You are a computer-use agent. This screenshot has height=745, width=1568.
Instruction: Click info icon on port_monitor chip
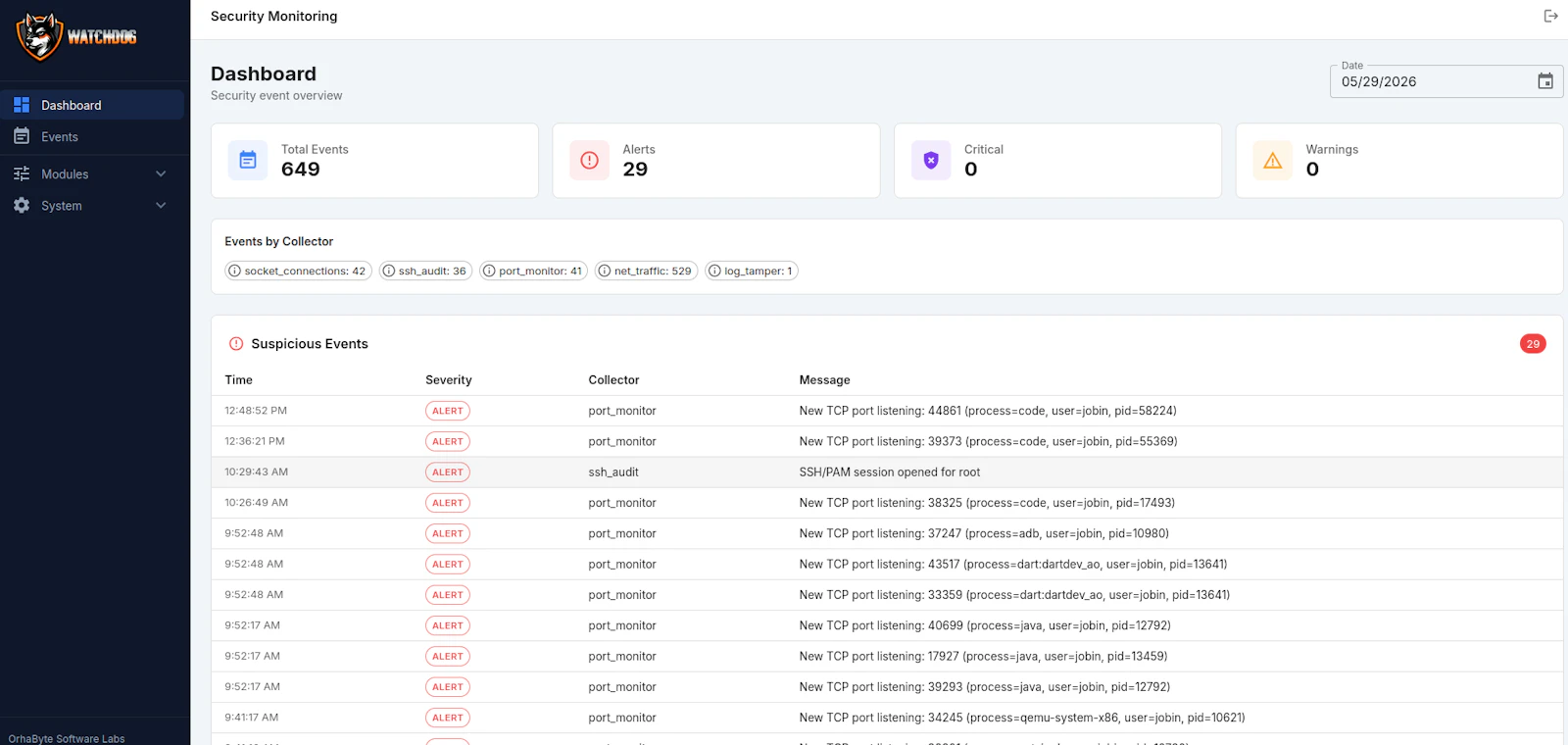(489, 271)
